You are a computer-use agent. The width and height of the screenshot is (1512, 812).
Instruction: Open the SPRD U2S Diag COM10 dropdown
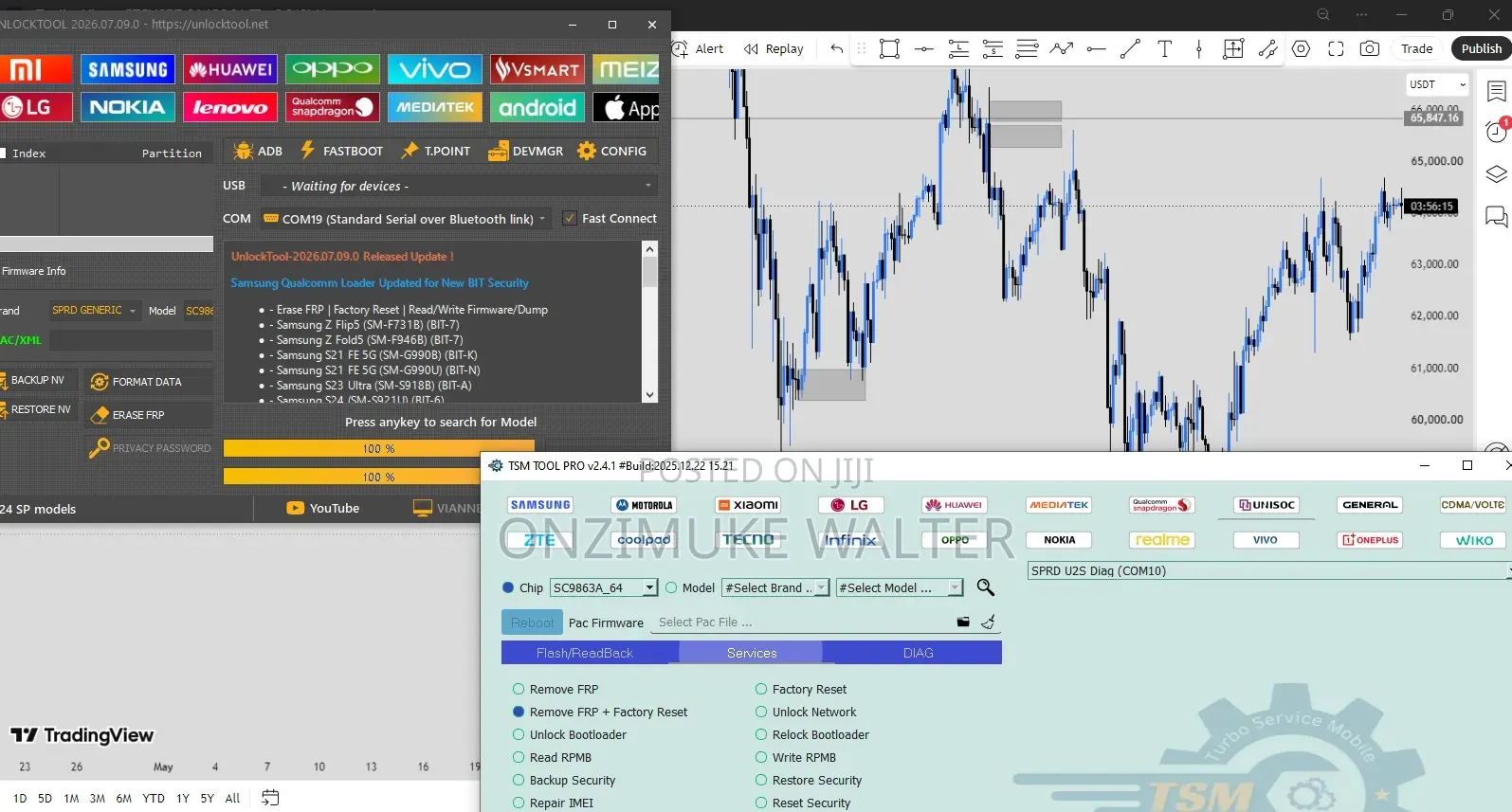coord(1269,571)
